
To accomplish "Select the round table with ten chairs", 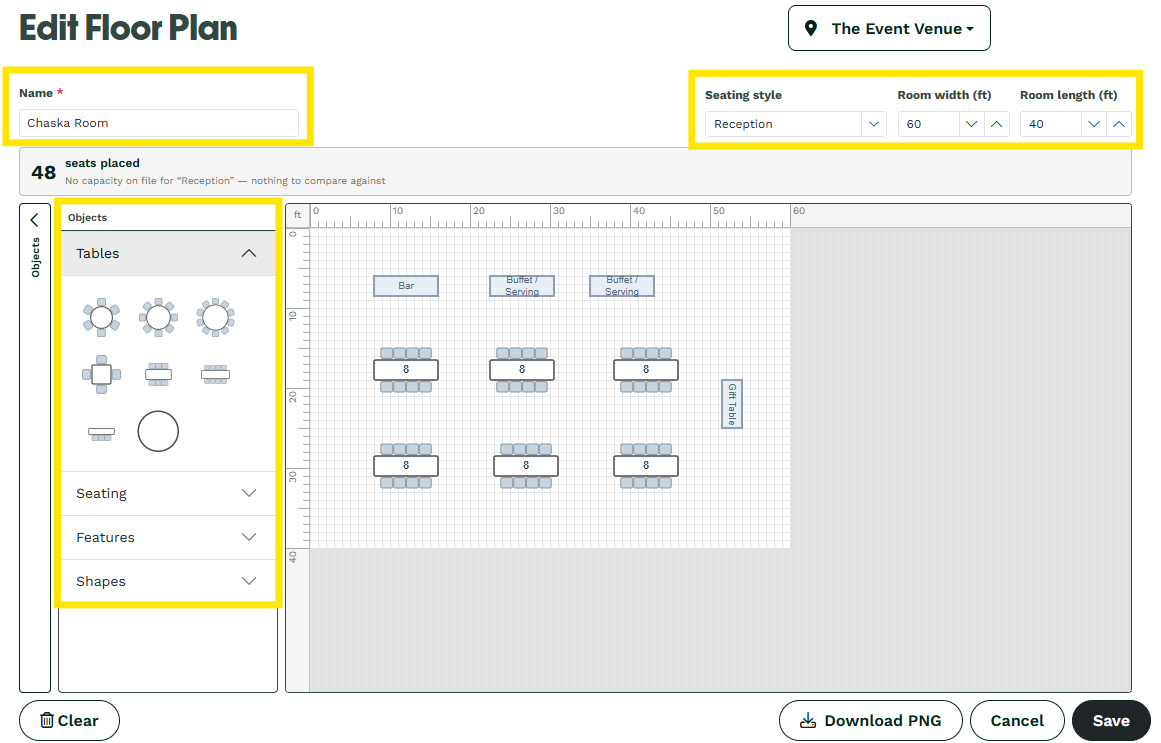I will (215, 318).
